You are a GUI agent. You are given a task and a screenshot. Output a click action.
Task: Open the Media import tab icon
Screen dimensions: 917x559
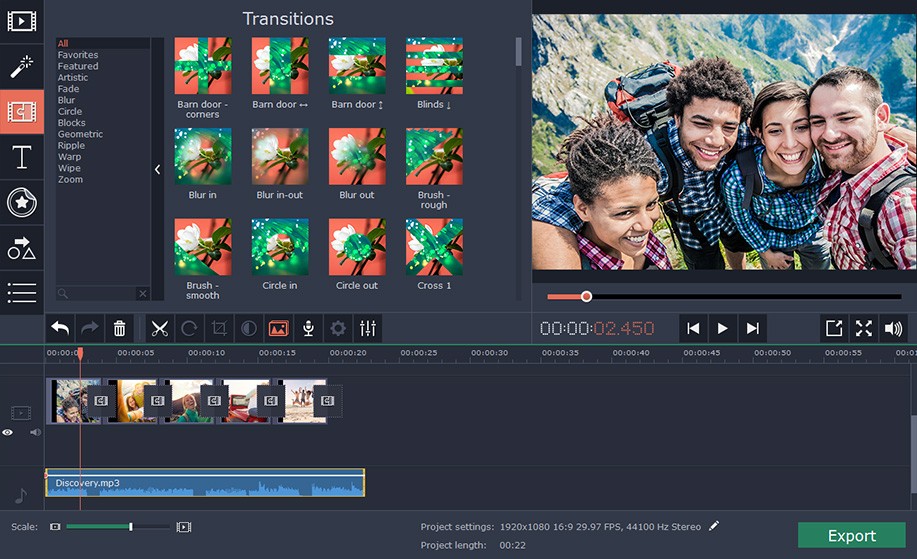(x=22, y=22)
